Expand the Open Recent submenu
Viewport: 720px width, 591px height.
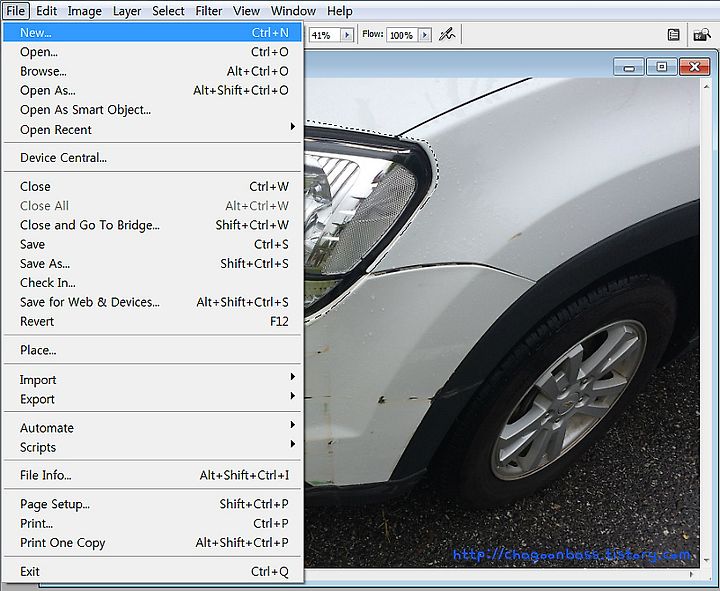152,129
